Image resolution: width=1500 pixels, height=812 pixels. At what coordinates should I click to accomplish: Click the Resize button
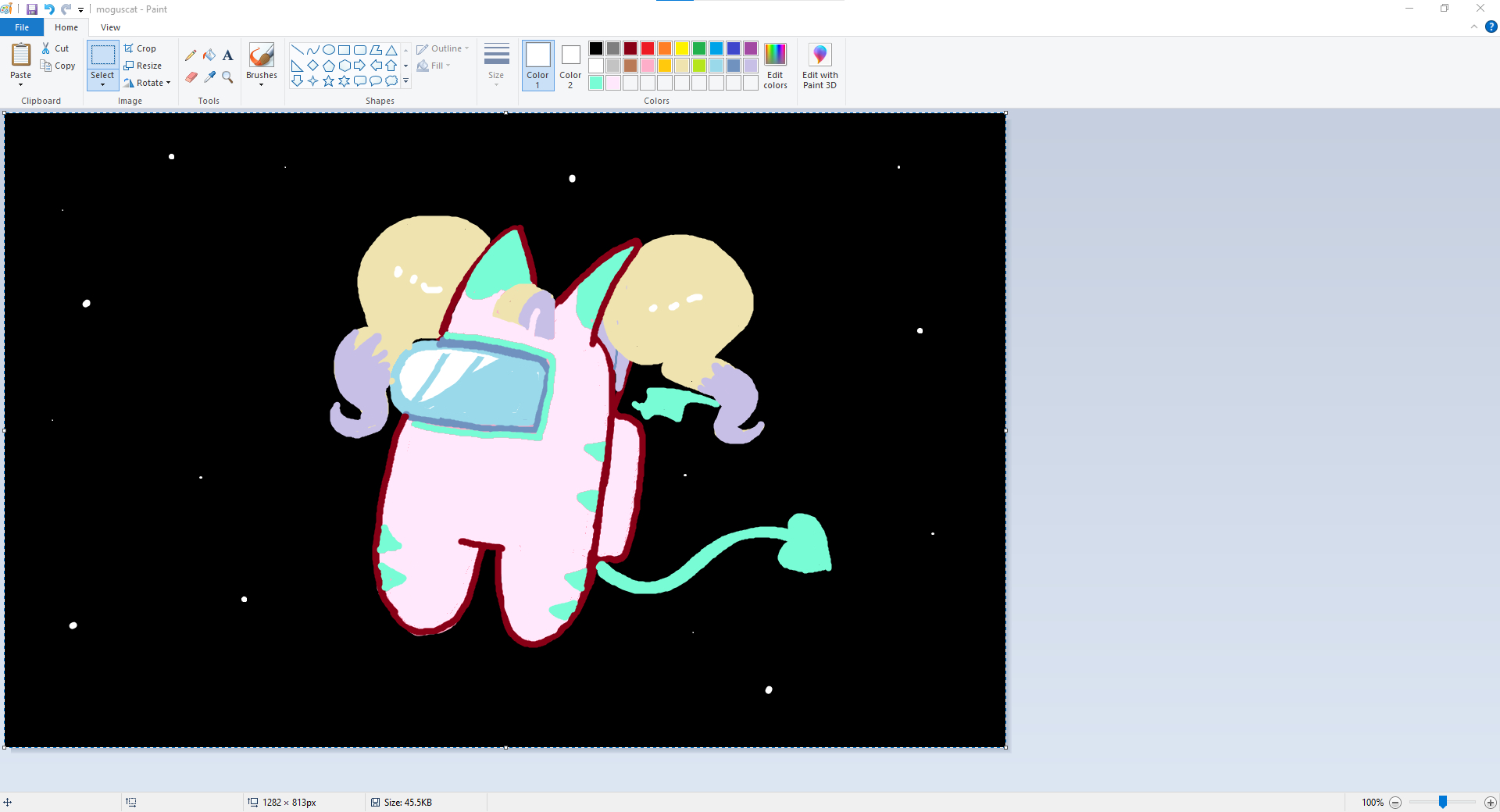click(x=143, y=66)
